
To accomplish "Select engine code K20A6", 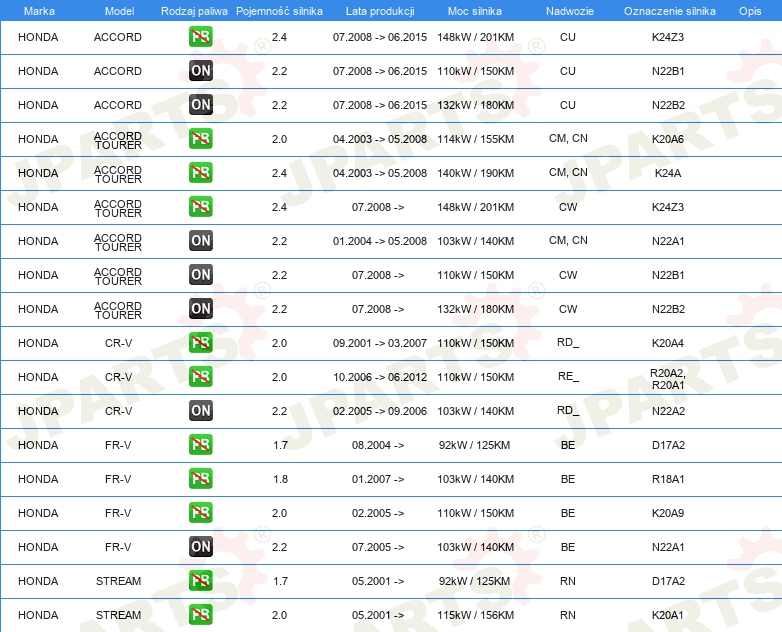I will (x=668, y=139).
